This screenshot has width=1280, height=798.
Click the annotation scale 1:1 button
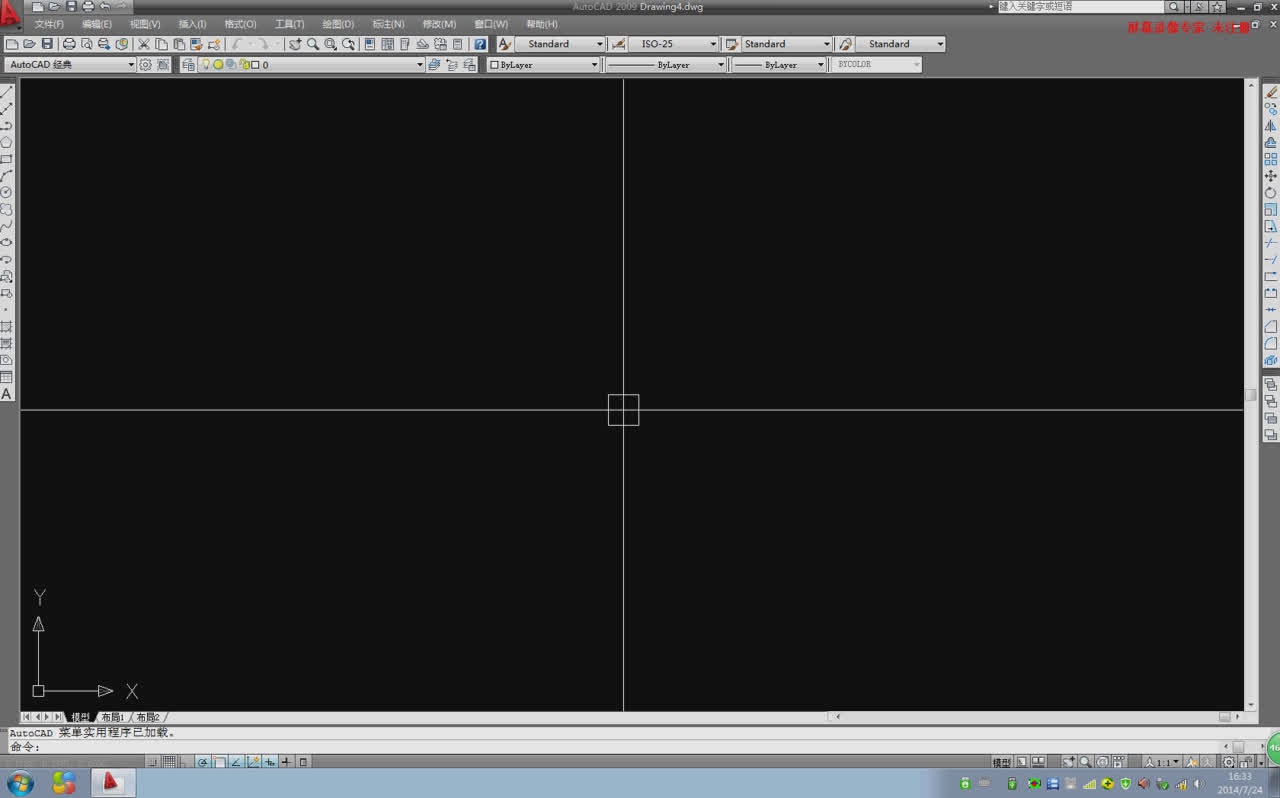[1163, 762]
